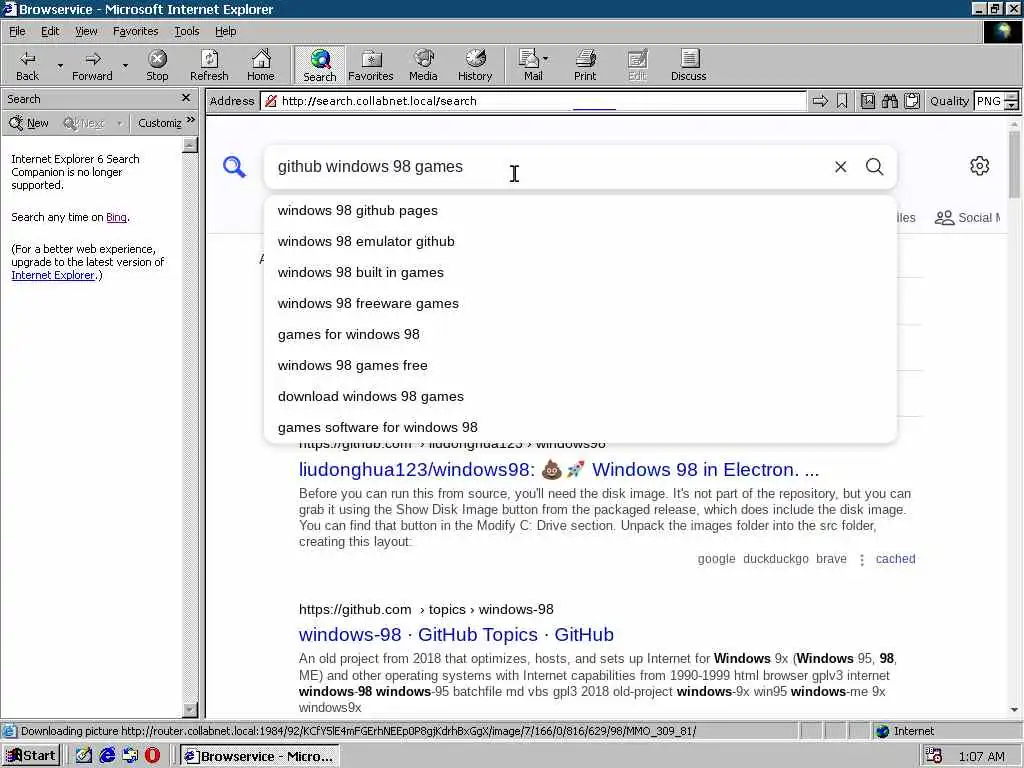Select suggestion 'windows 98 games free'

point(580,365)
